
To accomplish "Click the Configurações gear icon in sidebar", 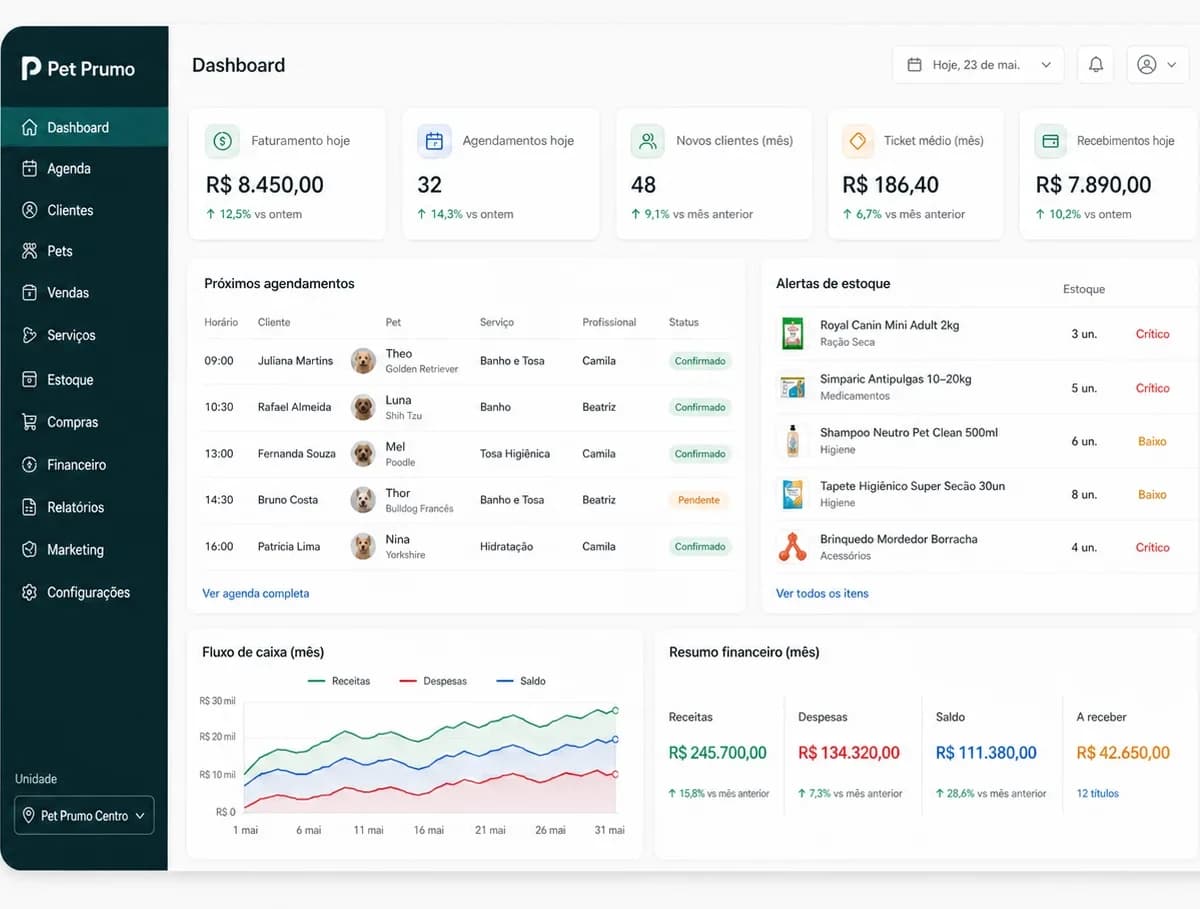I will [30, 592].
